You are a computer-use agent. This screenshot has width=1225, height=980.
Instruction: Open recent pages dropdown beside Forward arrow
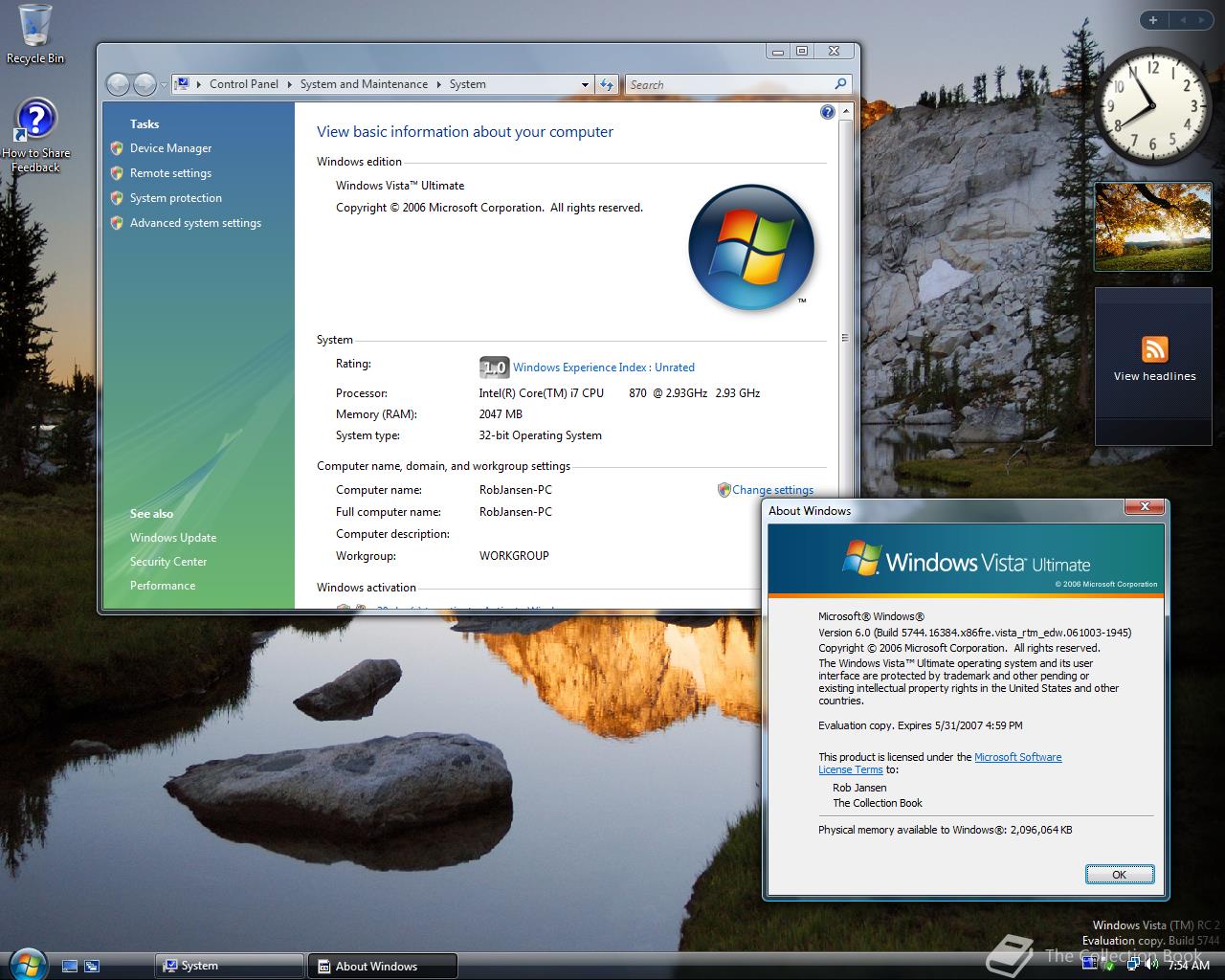pos(164,84)
